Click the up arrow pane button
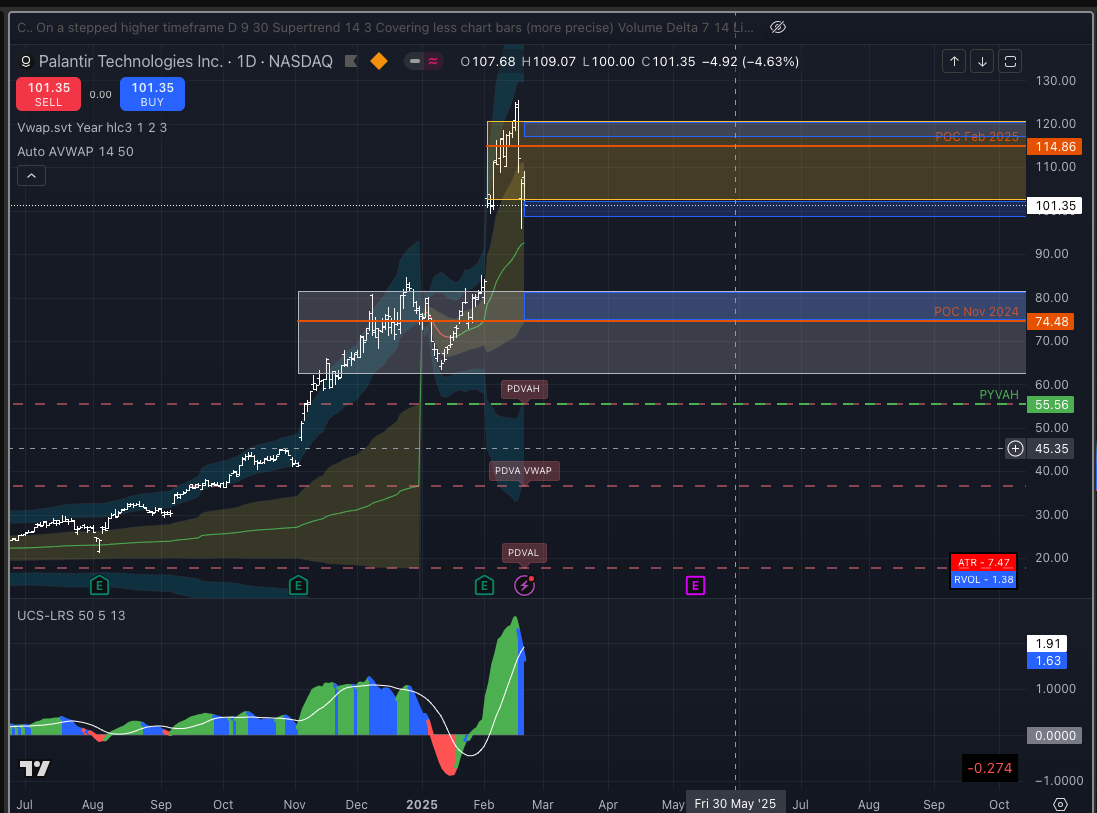 [954, 62]
